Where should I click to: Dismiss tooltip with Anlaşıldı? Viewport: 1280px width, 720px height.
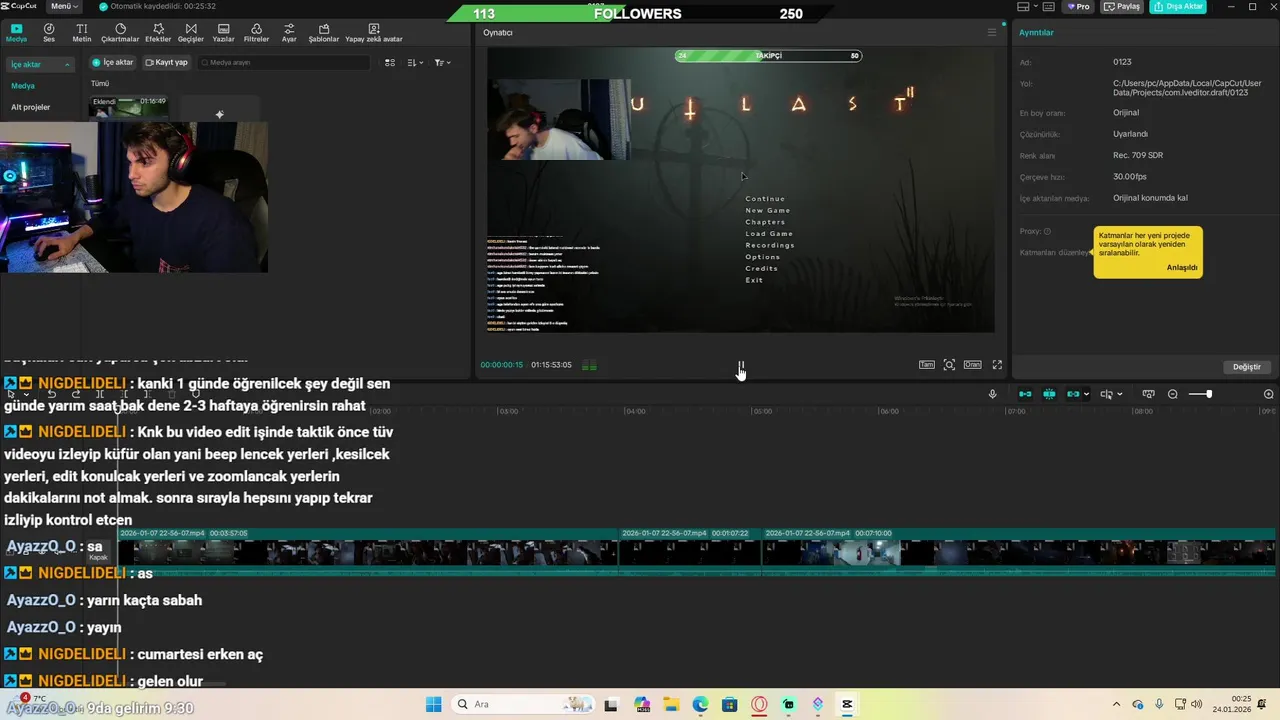[x=1181, y=267]
